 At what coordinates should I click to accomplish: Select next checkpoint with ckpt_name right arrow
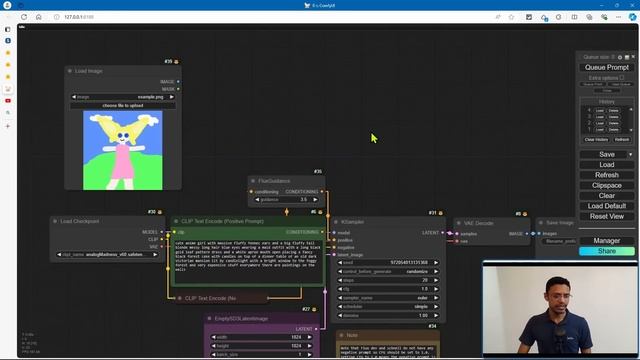click(x=155, y=255)
